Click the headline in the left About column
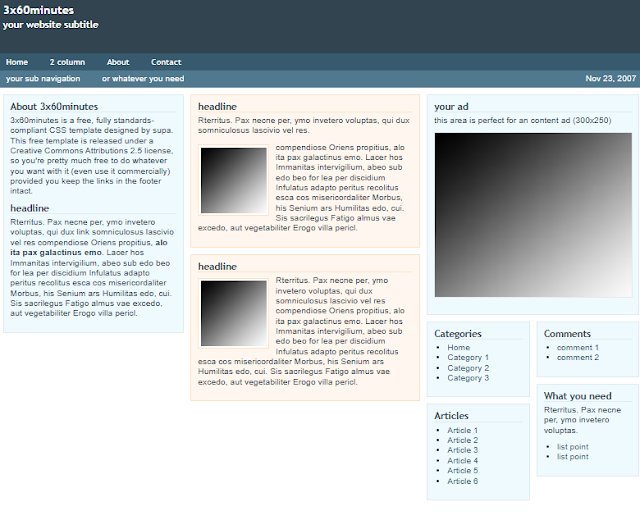 click(x=29, y=208)
